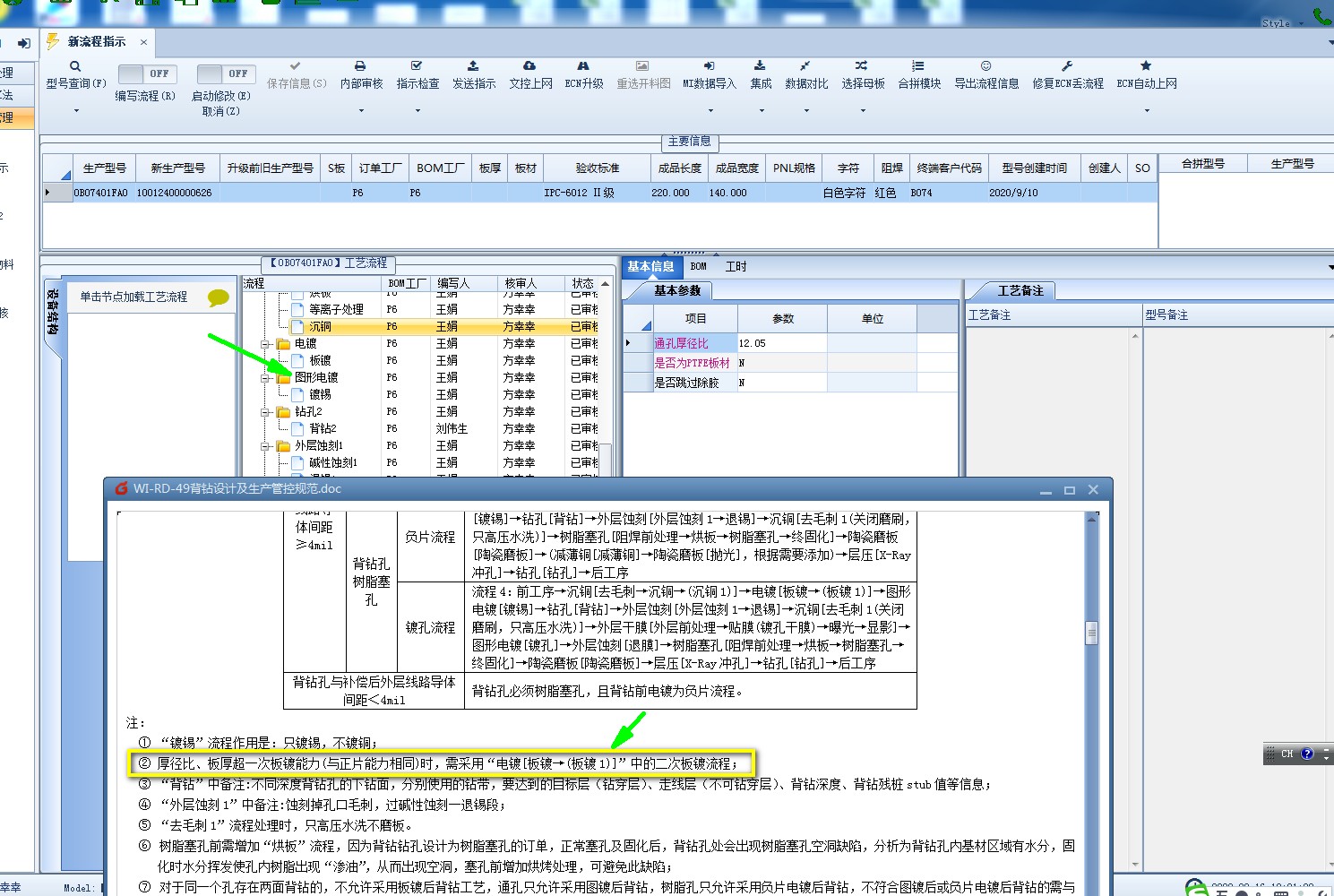Sort by 生产型号 column header
The image size is (1334, 896).
(105, 168)
